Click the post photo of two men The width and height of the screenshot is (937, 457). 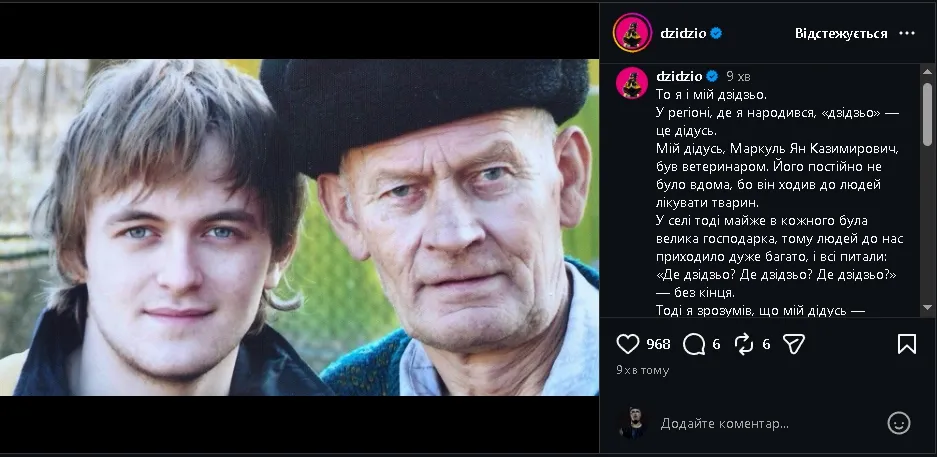click(x=299, y=227)
